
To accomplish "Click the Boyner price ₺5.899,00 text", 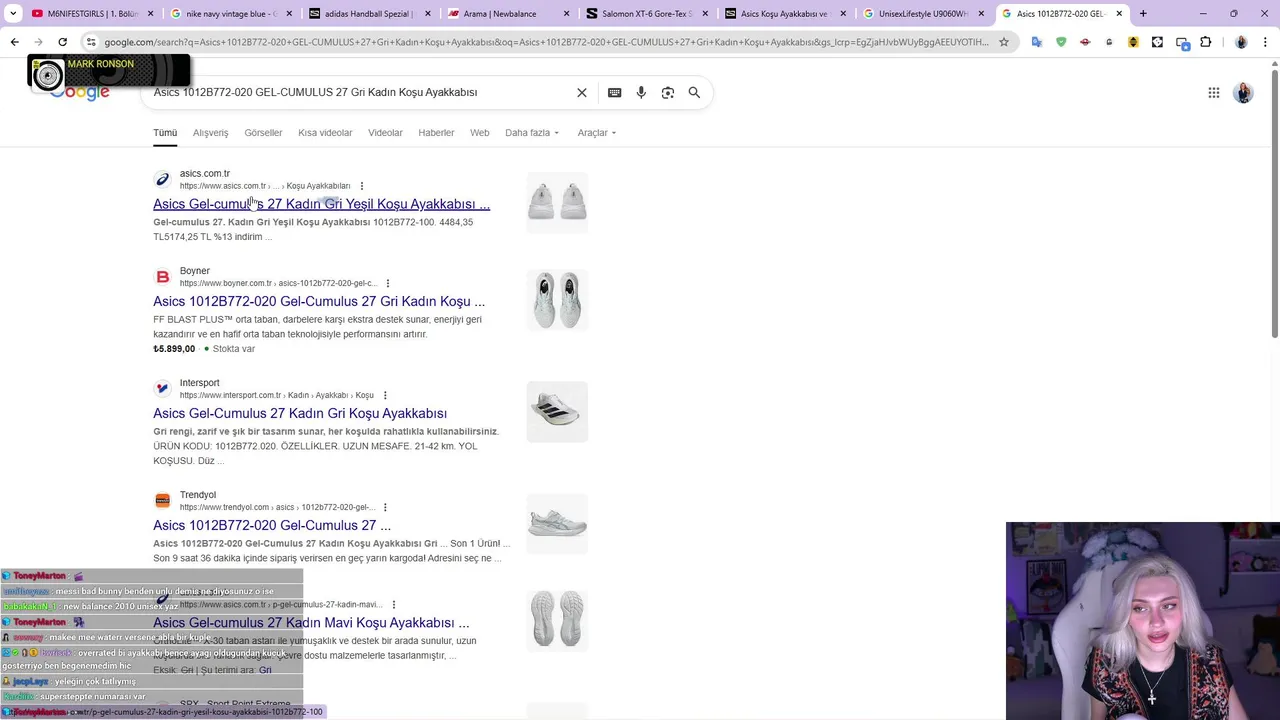I will click(174, 349).
